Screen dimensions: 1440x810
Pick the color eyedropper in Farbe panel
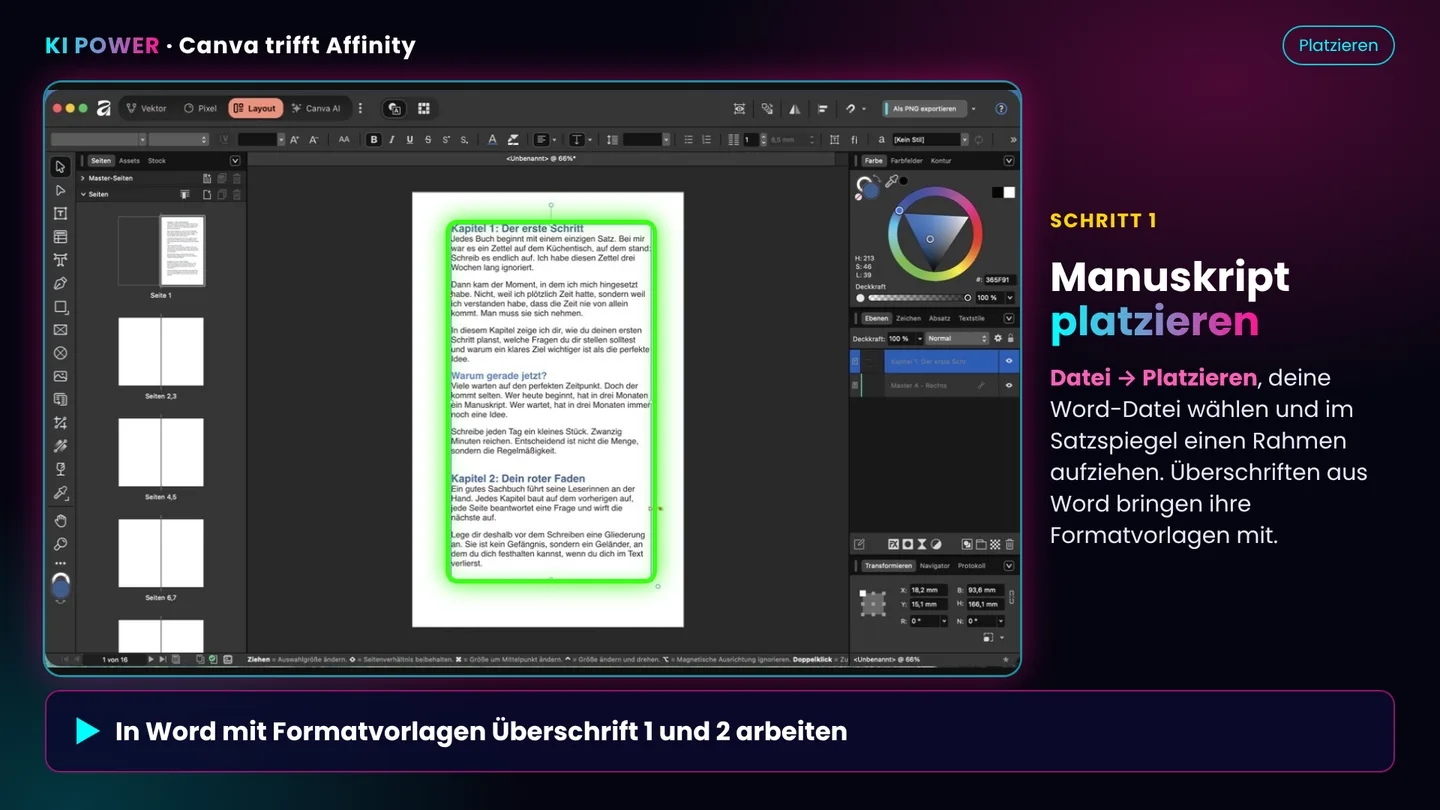point(890,181)
